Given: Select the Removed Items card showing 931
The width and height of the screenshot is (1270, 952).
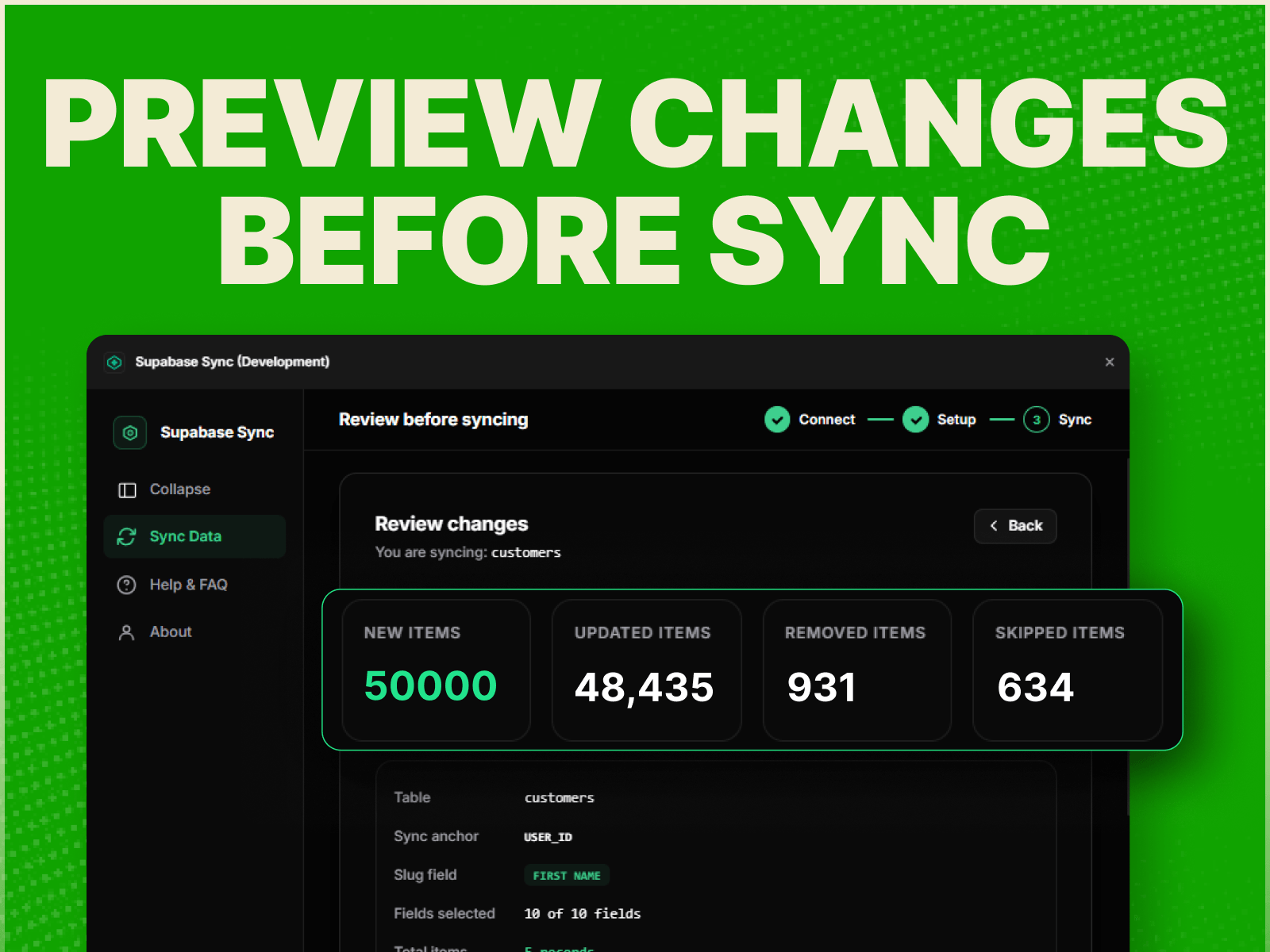Looking at the screenshot, I should [x=857, y=670].
